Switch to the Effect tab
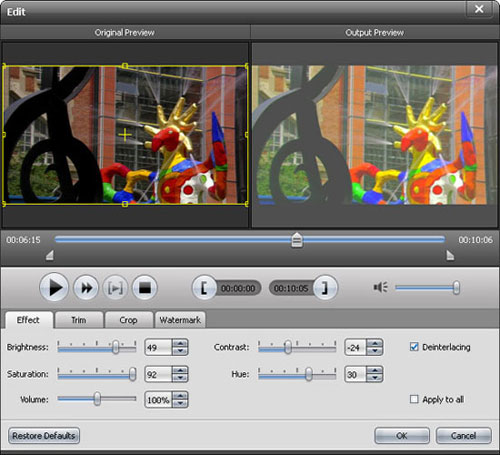The image size is (500, 455). [29, 320]
